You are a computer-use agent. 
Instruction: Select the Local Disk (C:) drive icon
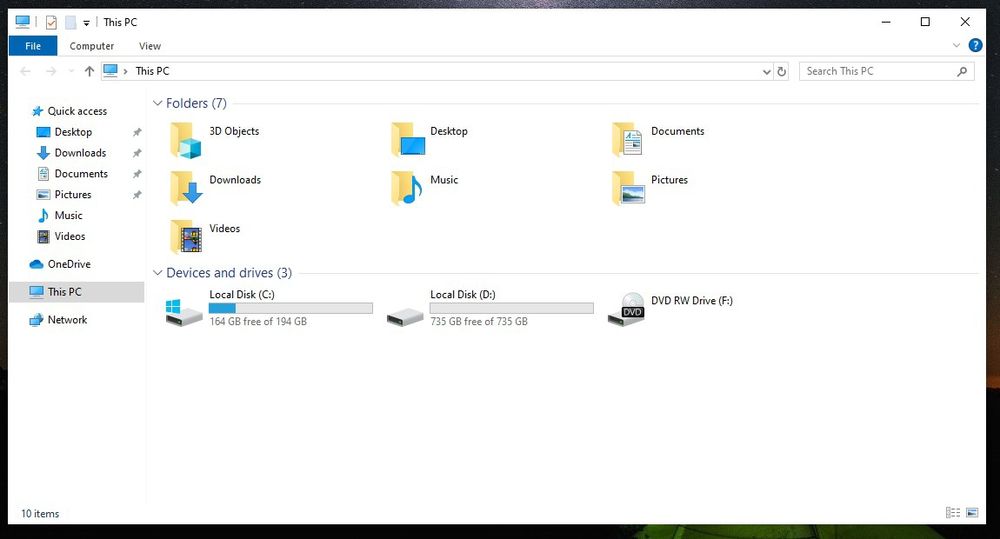coord(184,313)
